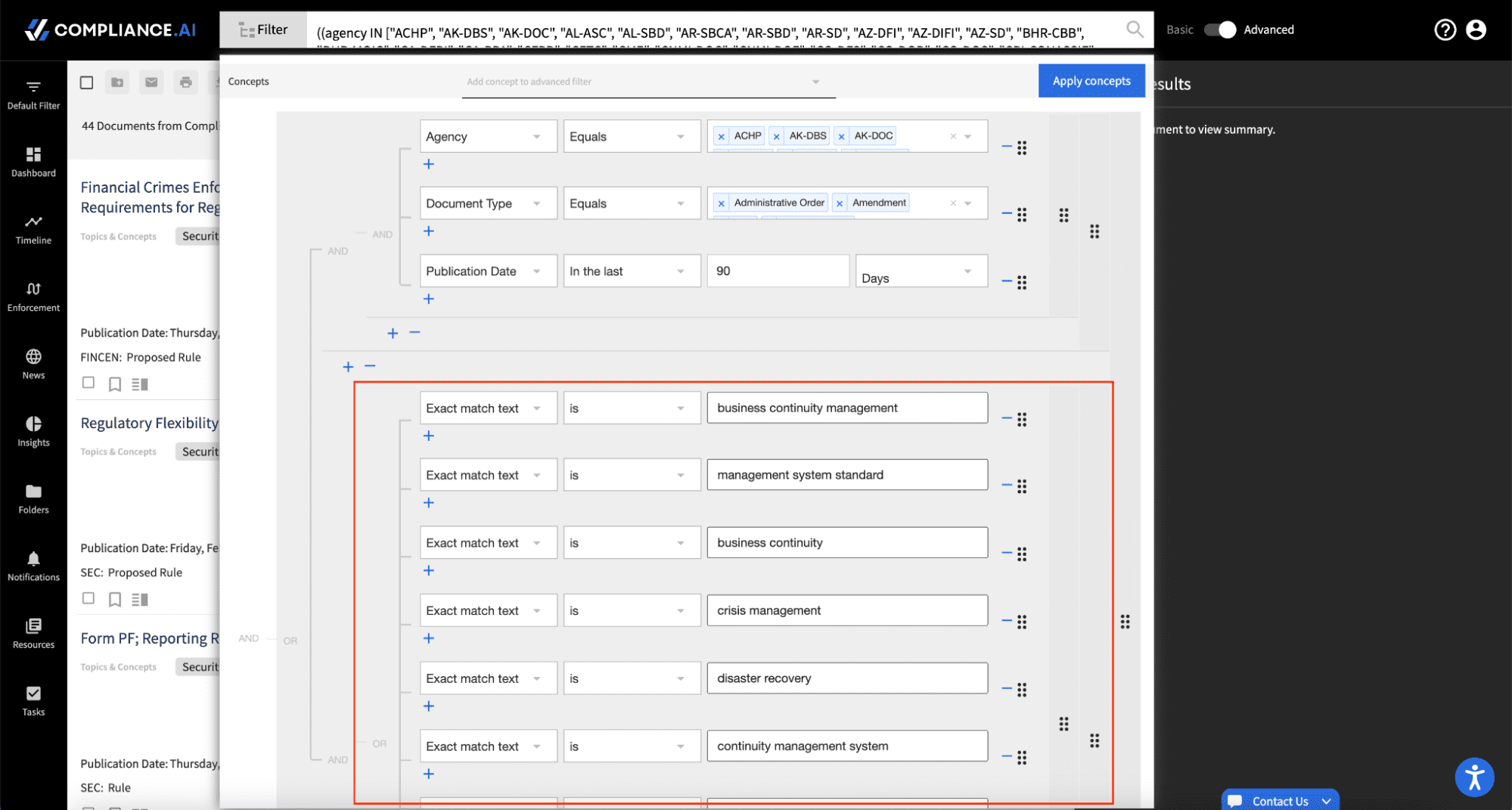Open 'is' operator dropdown for disaster recovery
This screenshot has width=1512, height=810.
click(632, 678)
